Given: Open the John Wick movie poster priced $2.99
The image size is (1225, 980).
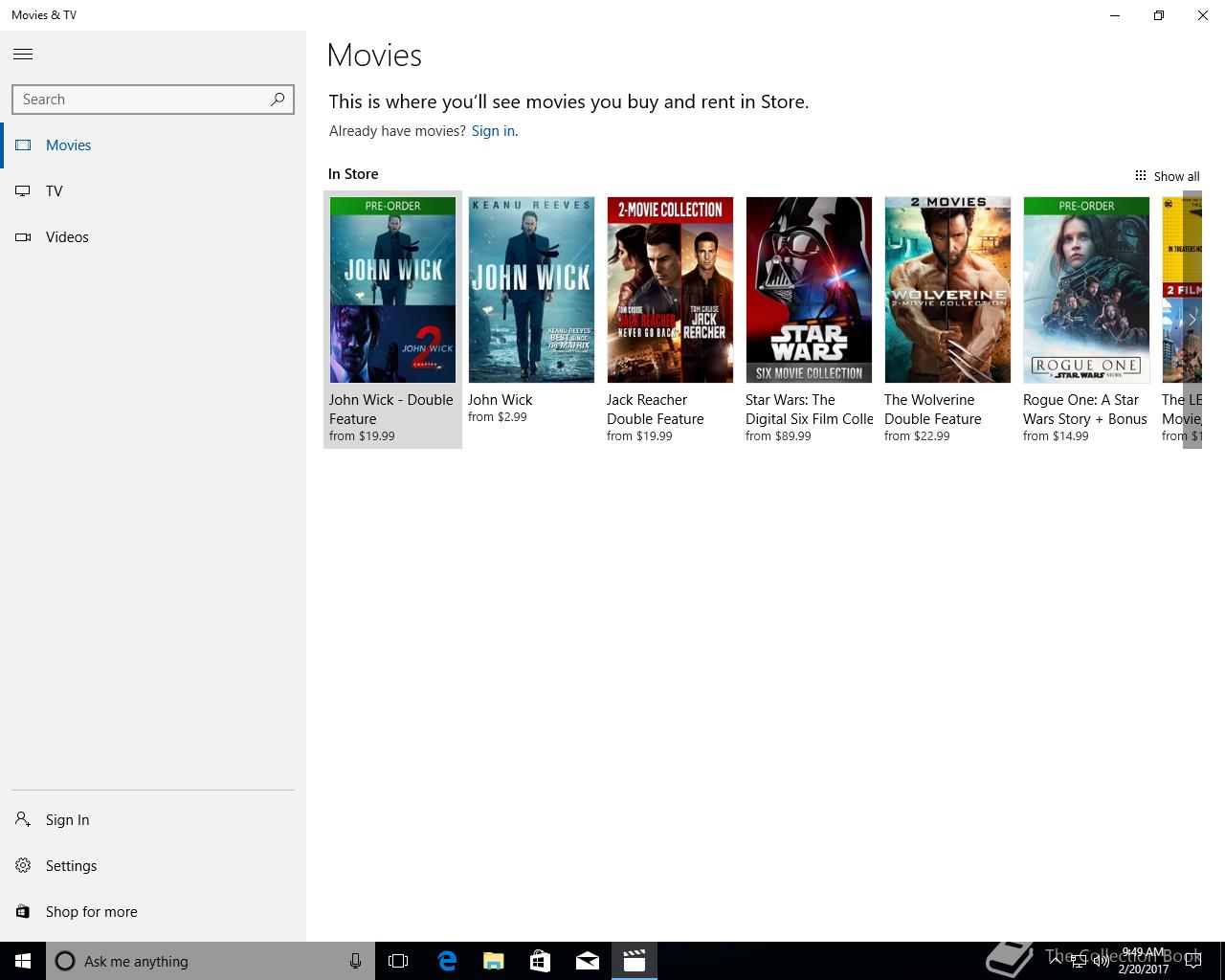Looking at the screenshot, I should coord(531,290).
